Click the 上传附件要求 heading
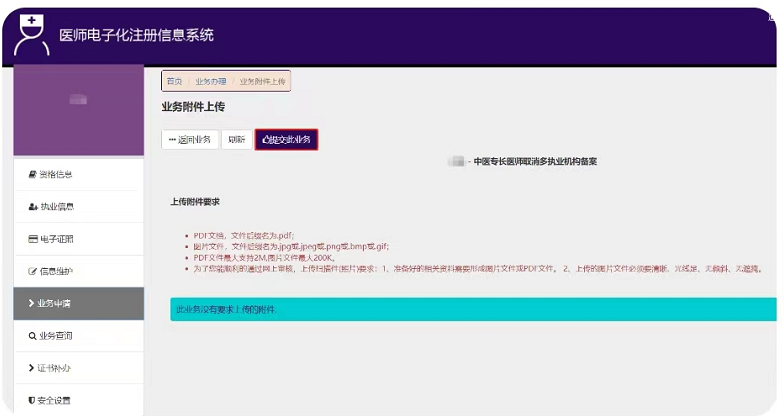784x418 pixels. tap(195, 202)
